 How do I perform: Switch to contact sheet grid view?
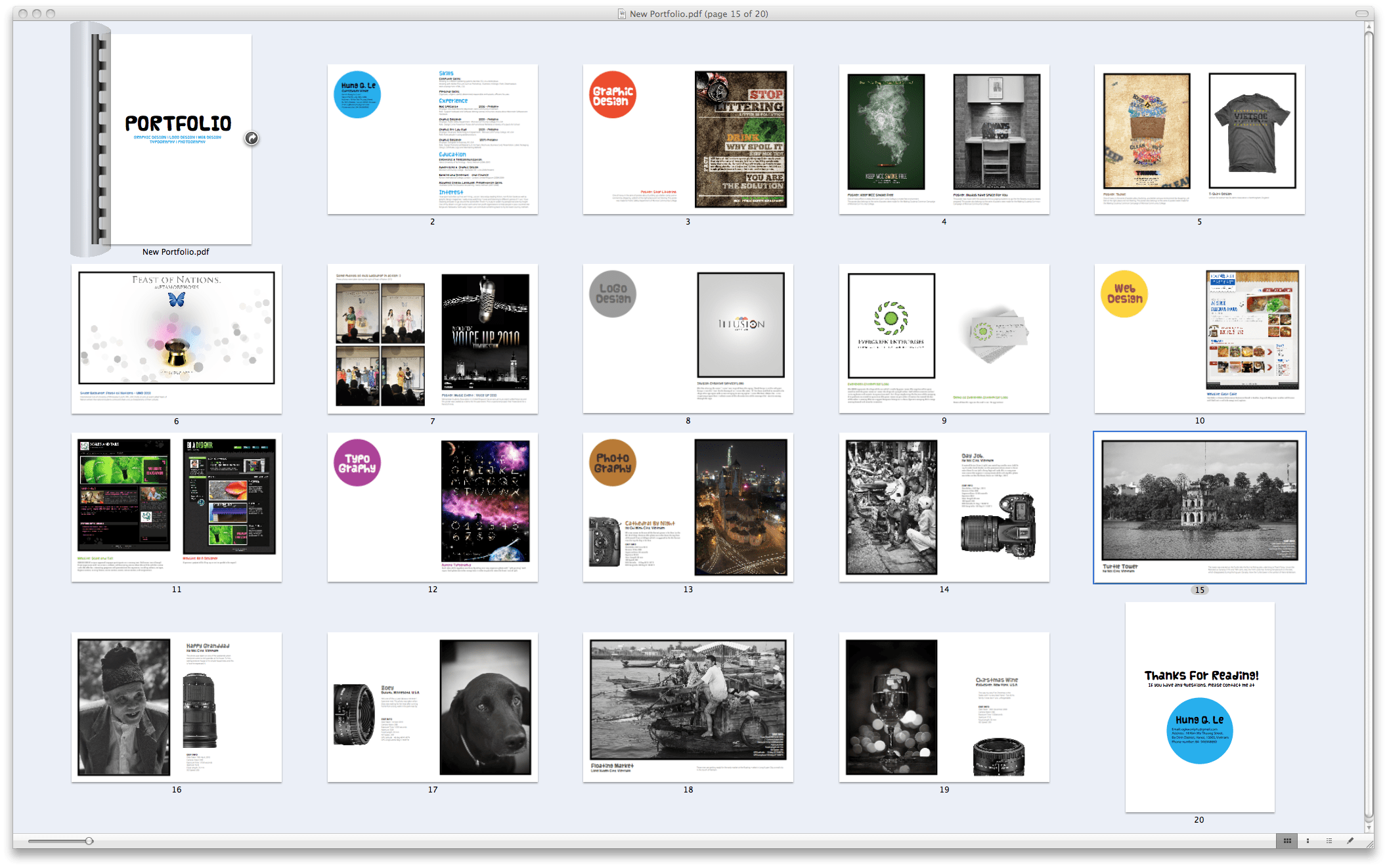click(x=1287, y=840)
